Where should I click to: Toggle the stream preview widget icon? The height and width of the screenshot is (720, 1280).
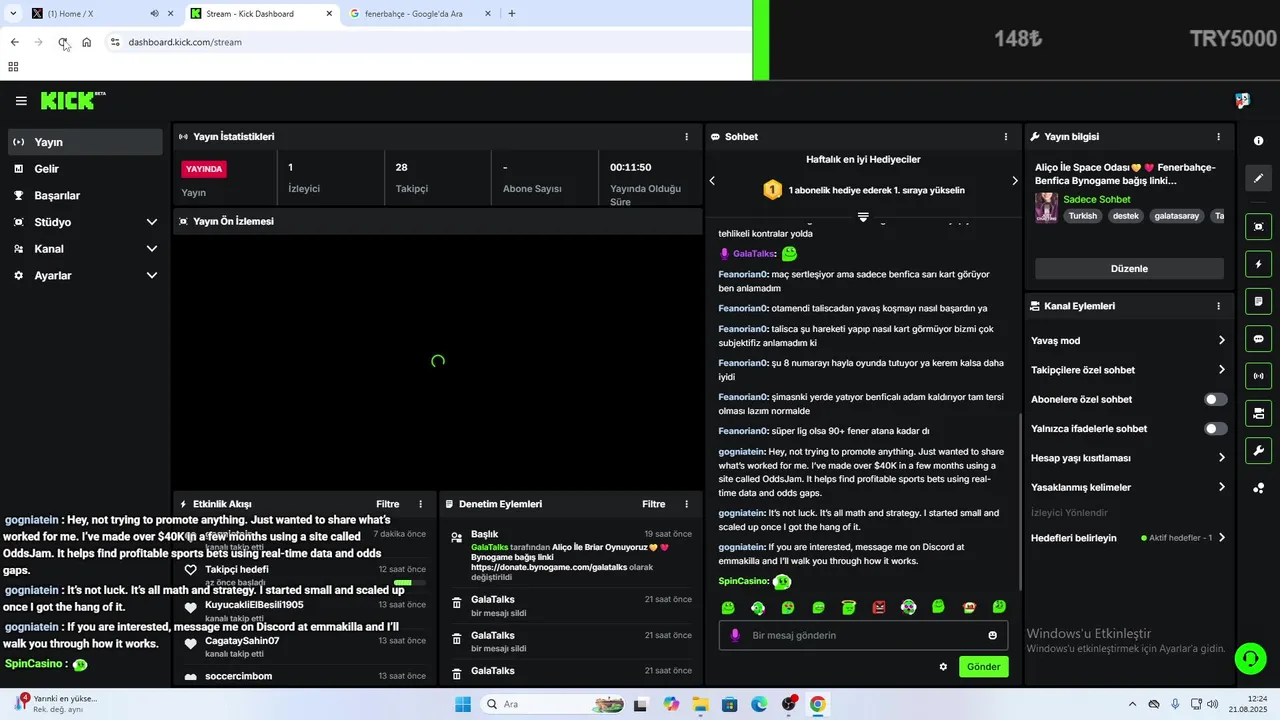[x=1258, y=227]
